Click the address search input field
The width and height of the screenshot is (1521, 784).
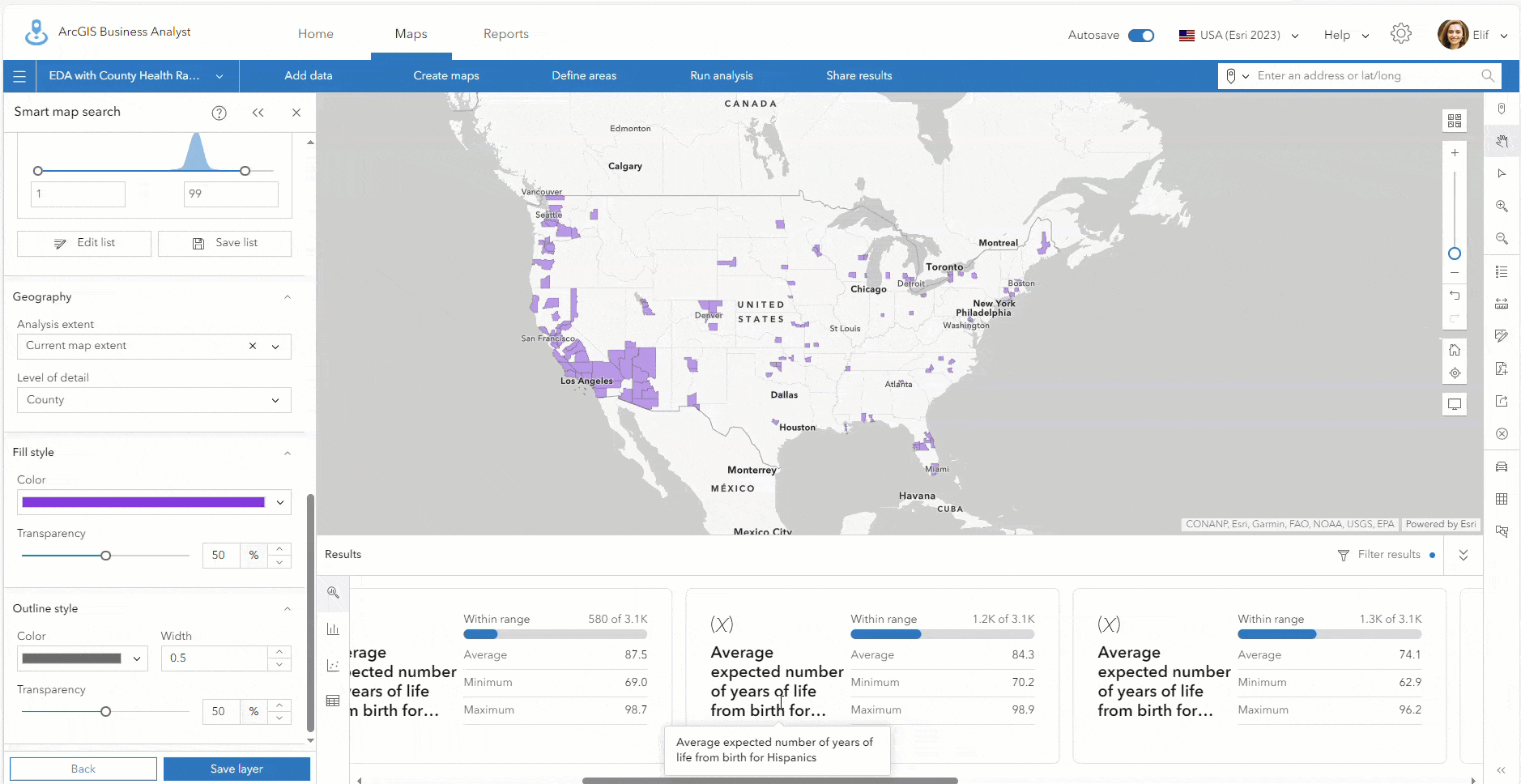1365,76
